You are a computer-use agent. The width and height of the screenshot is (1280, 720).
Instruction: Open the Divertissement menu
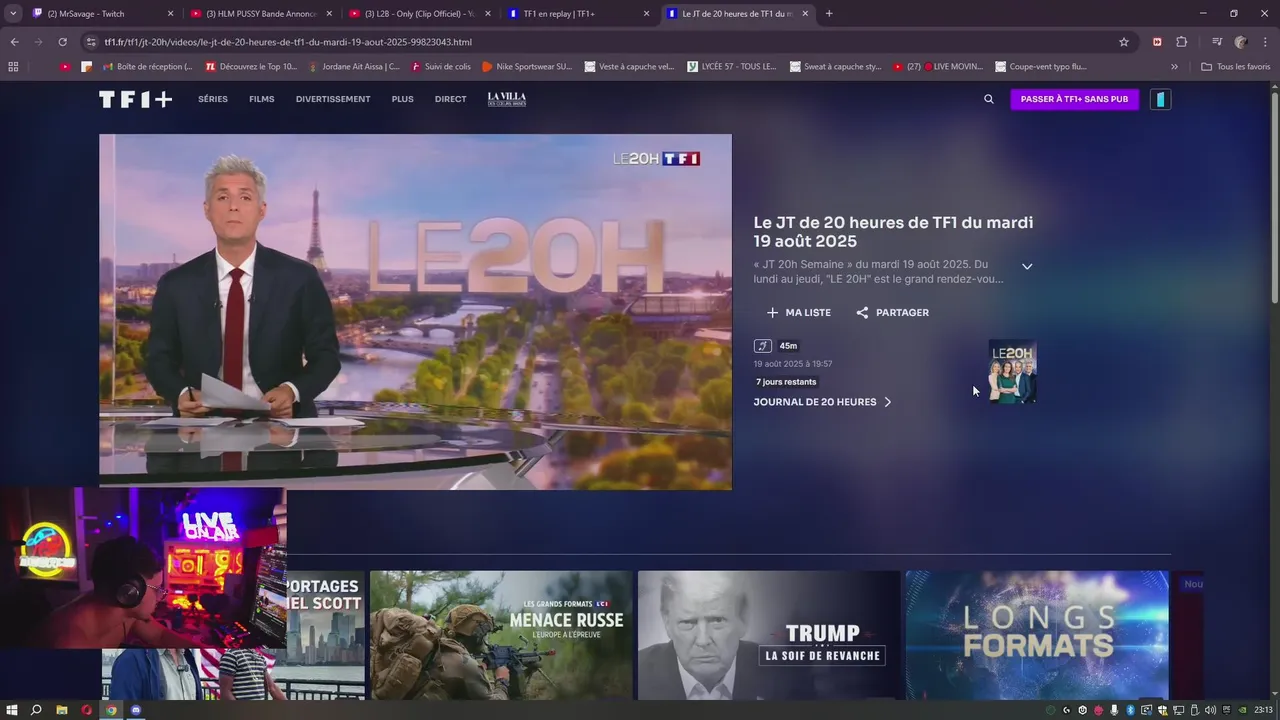point(333,99)
